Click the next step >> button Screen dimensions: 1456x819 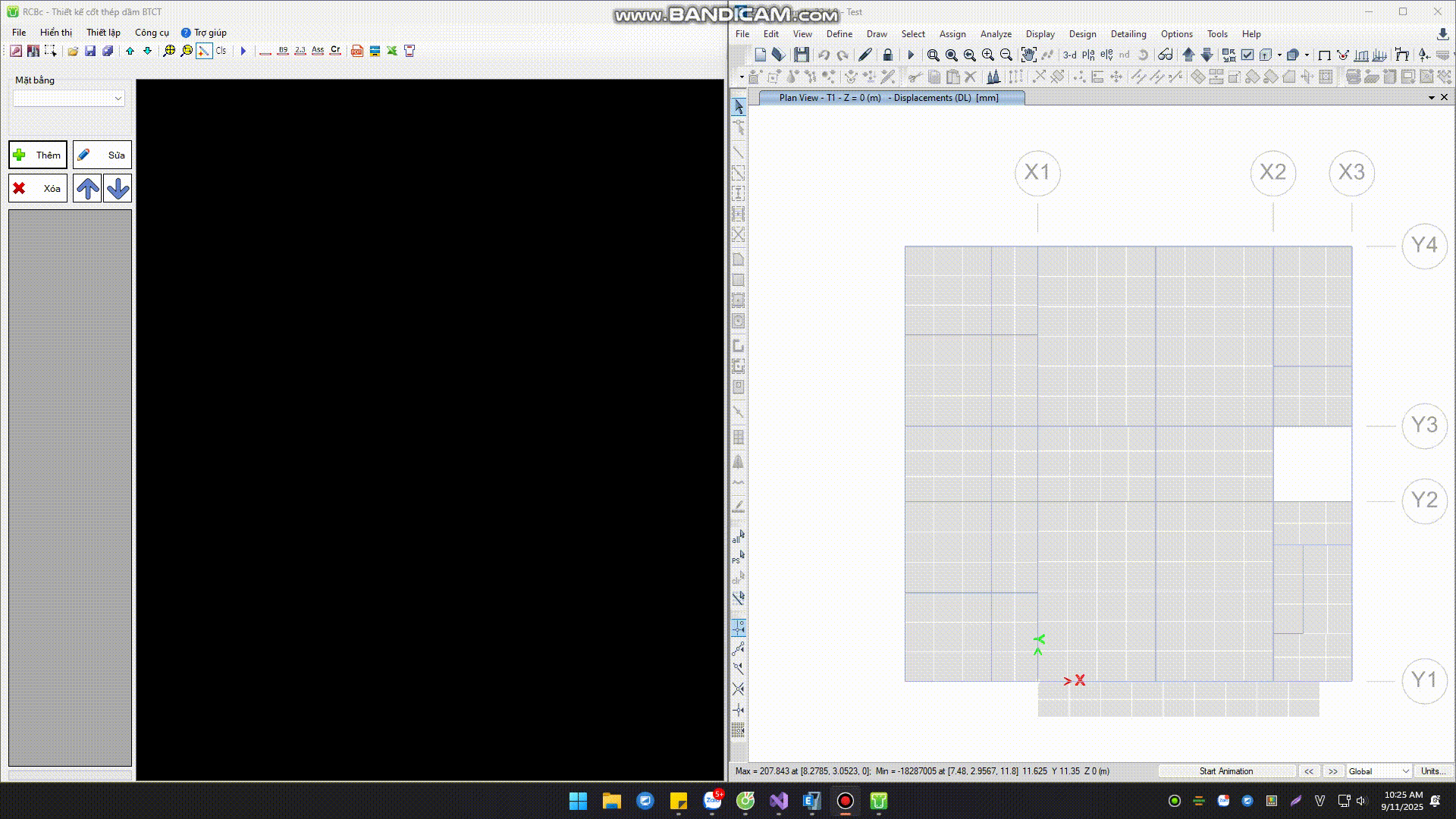tap(1333, 771)
